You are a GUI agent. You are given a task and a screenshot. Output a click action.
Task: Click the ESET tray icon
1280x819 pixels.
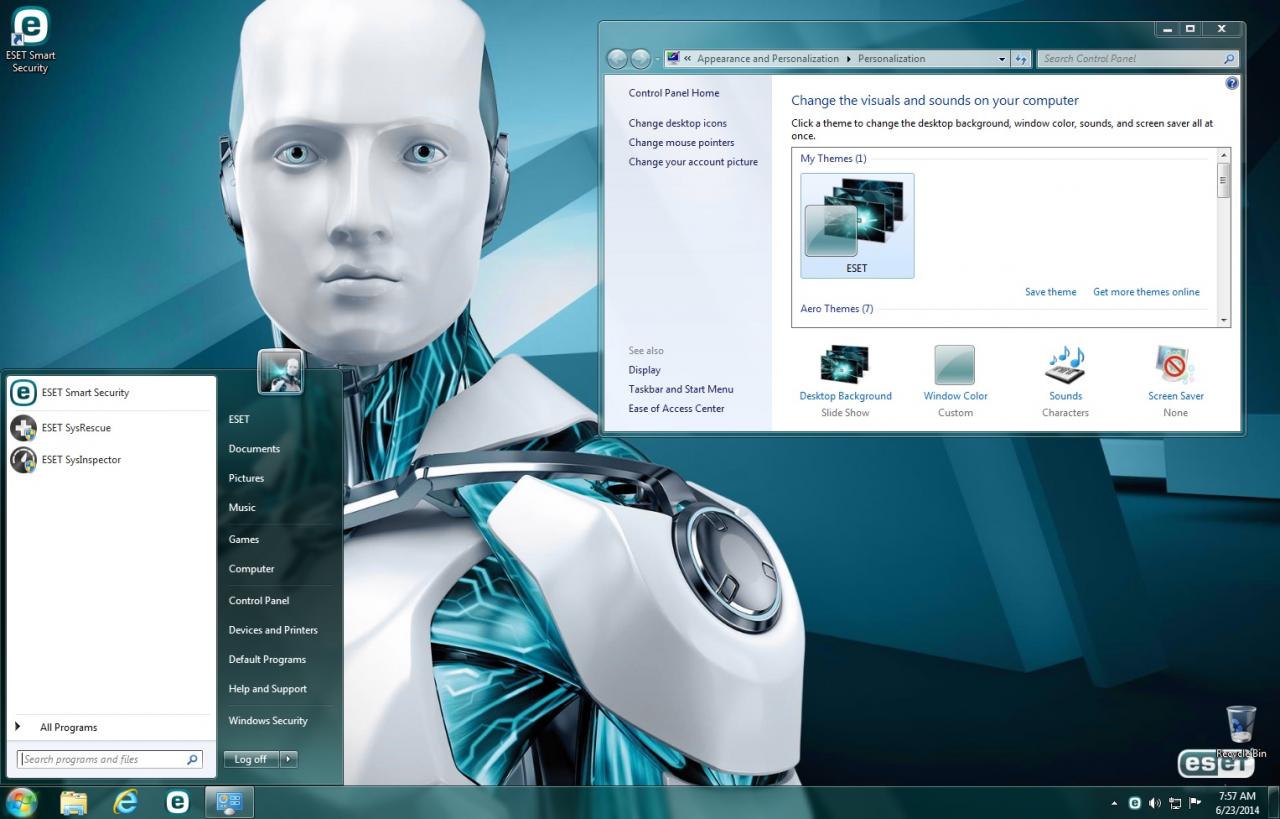coord(1135,803)
